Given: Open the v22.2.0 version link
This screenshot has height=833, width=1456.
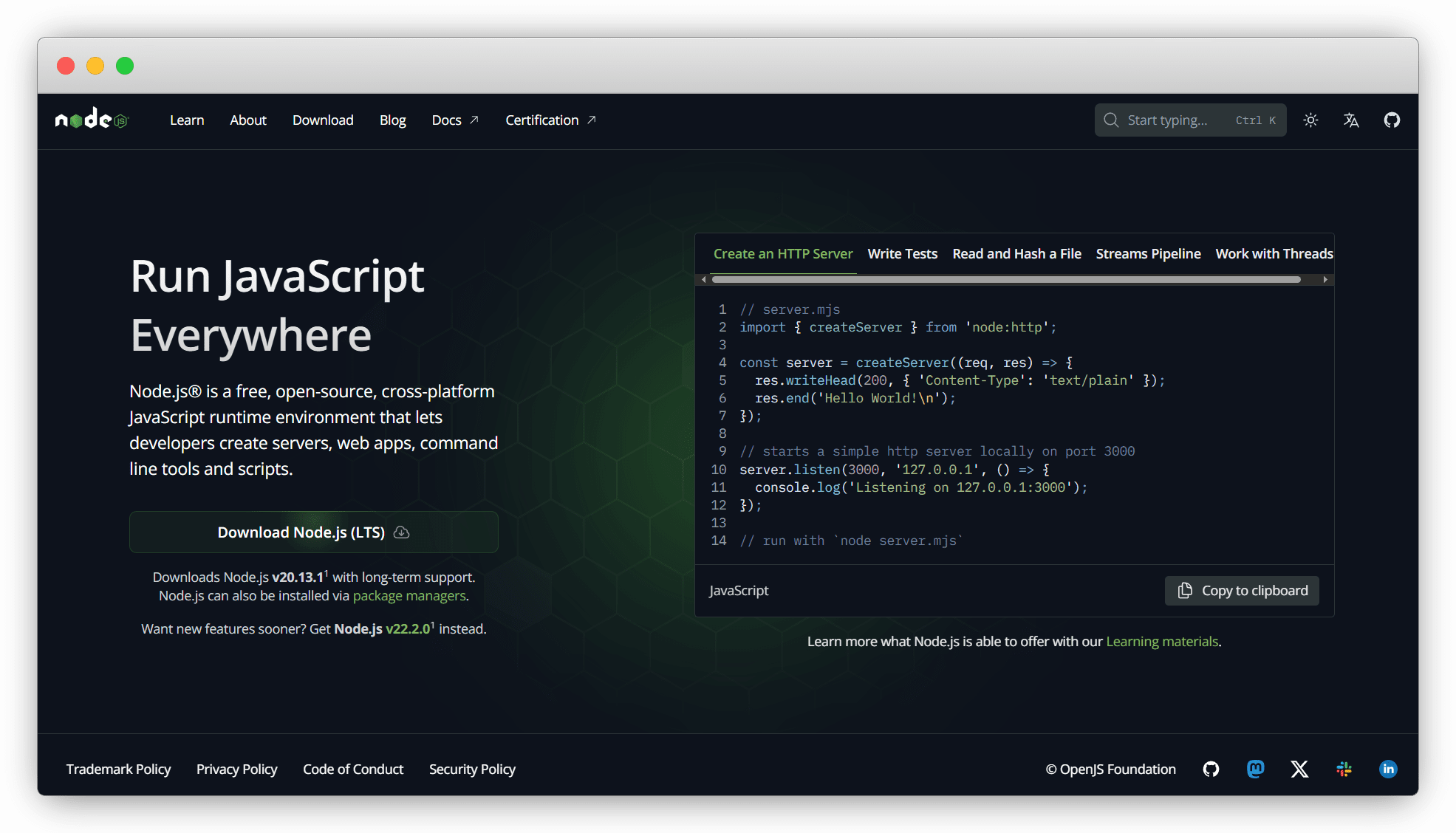Looking at the screenshot, I should [x=409, y=628].
